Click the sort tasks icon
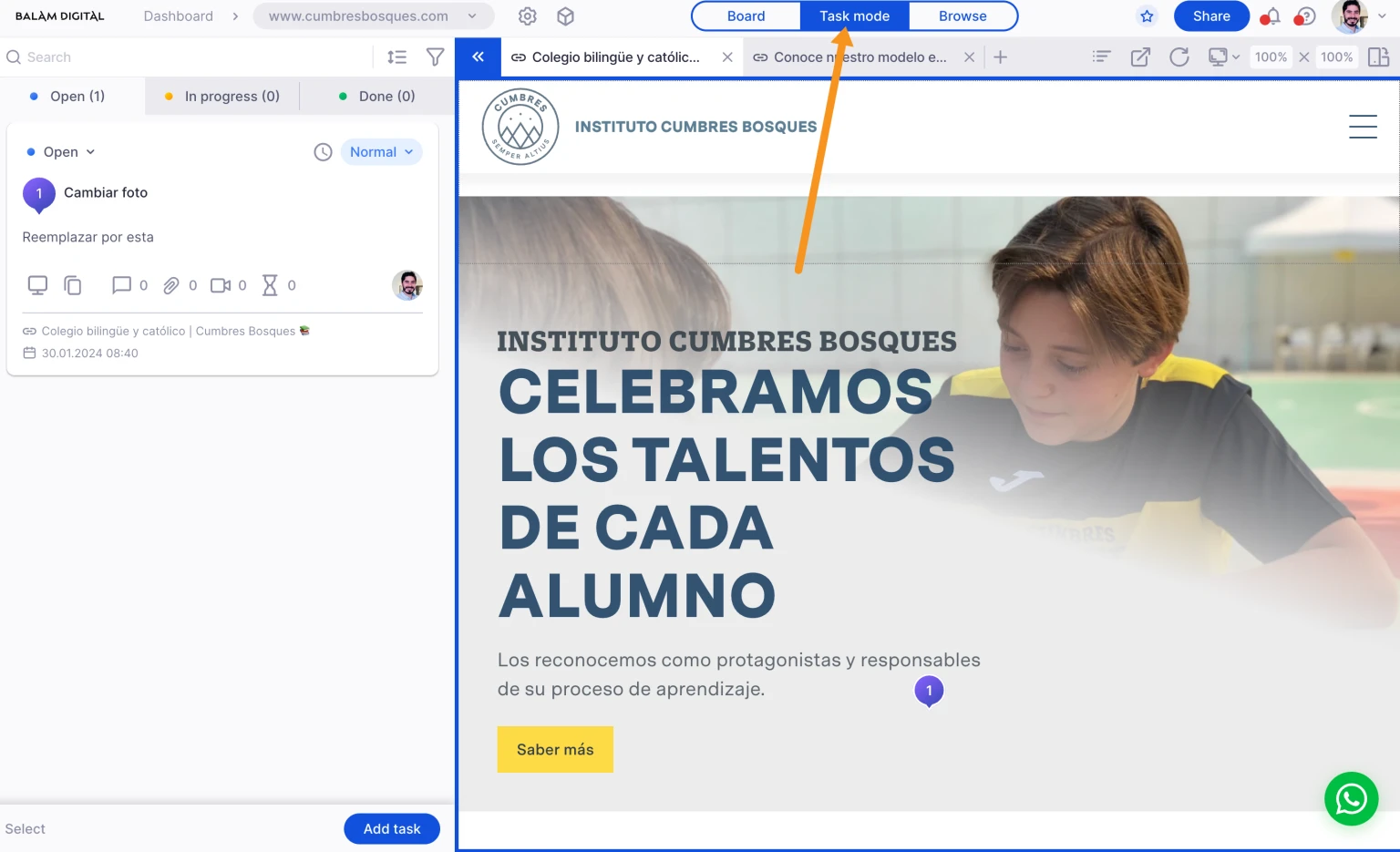1400x852 pixels. [x=396, y=57]
